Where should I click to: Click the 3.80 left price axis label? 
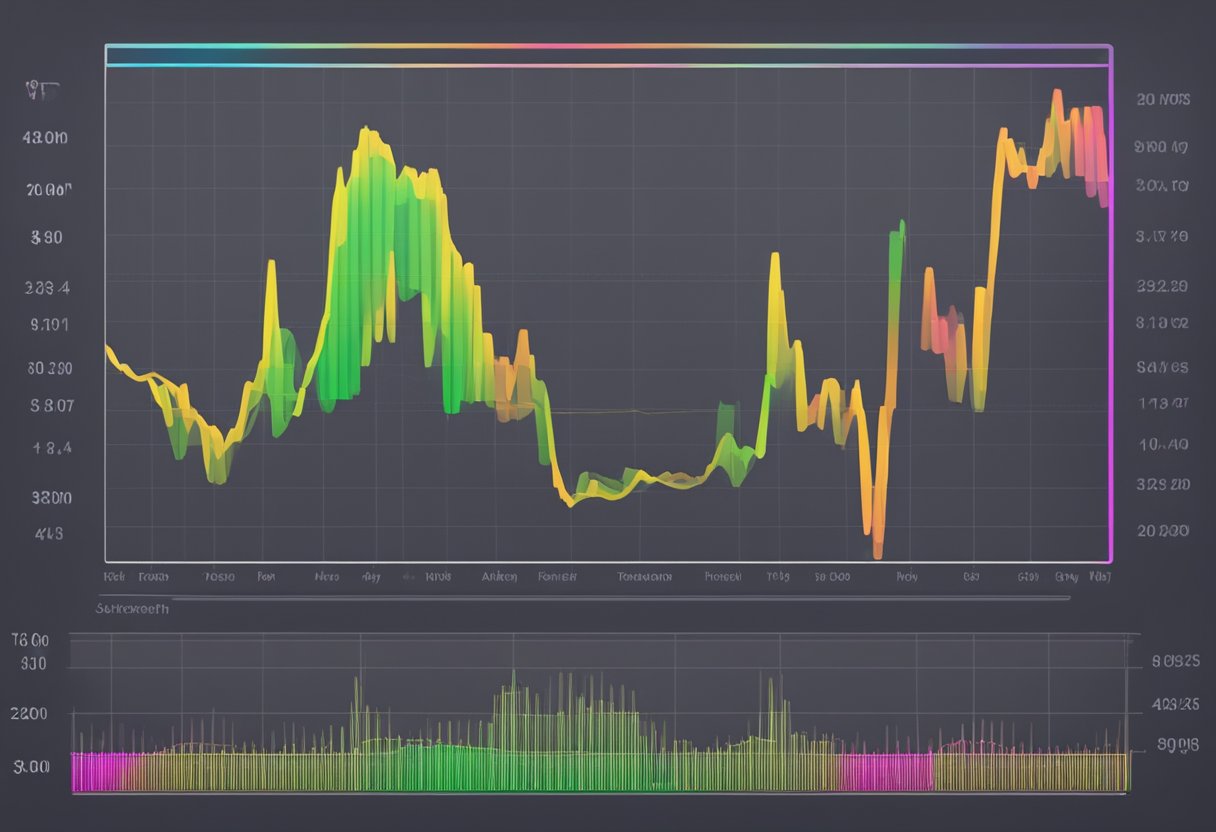[x=46, y=238]
